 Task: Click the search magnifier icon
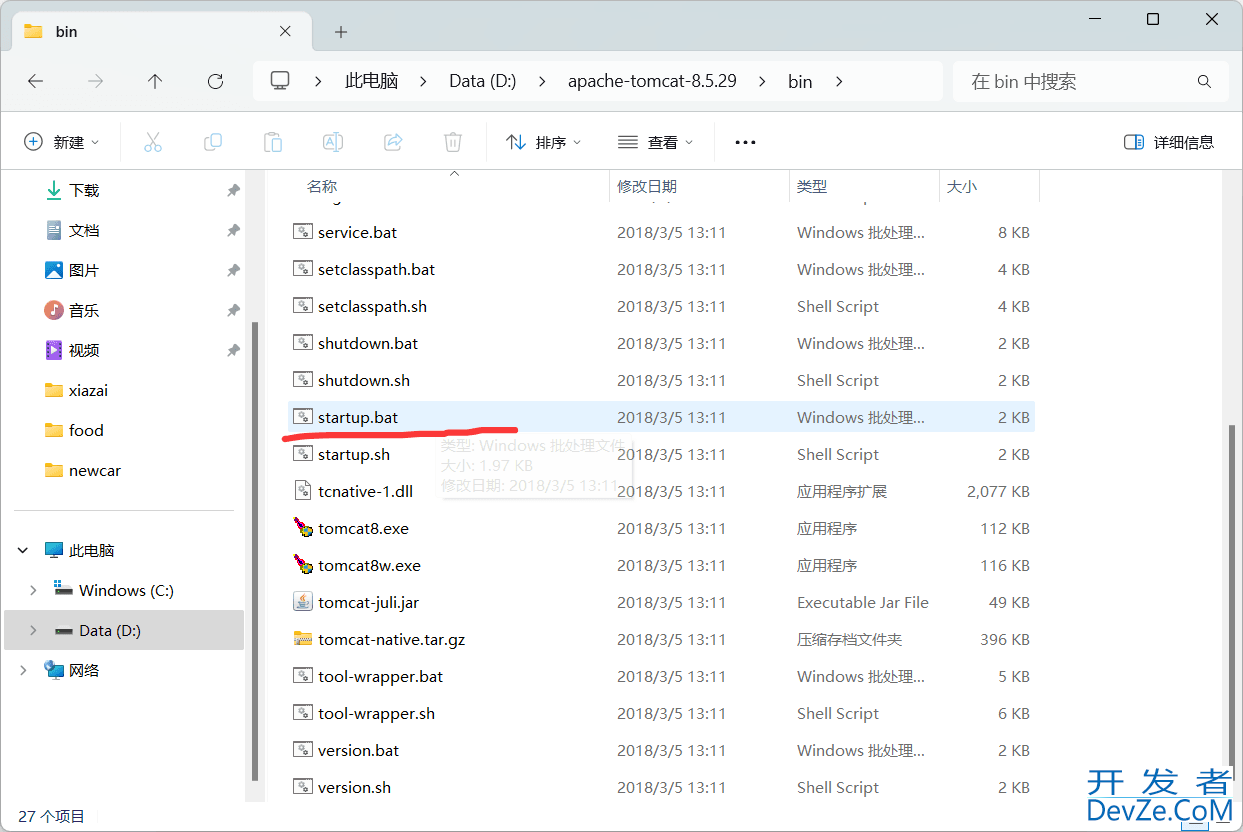(1204, 81)
